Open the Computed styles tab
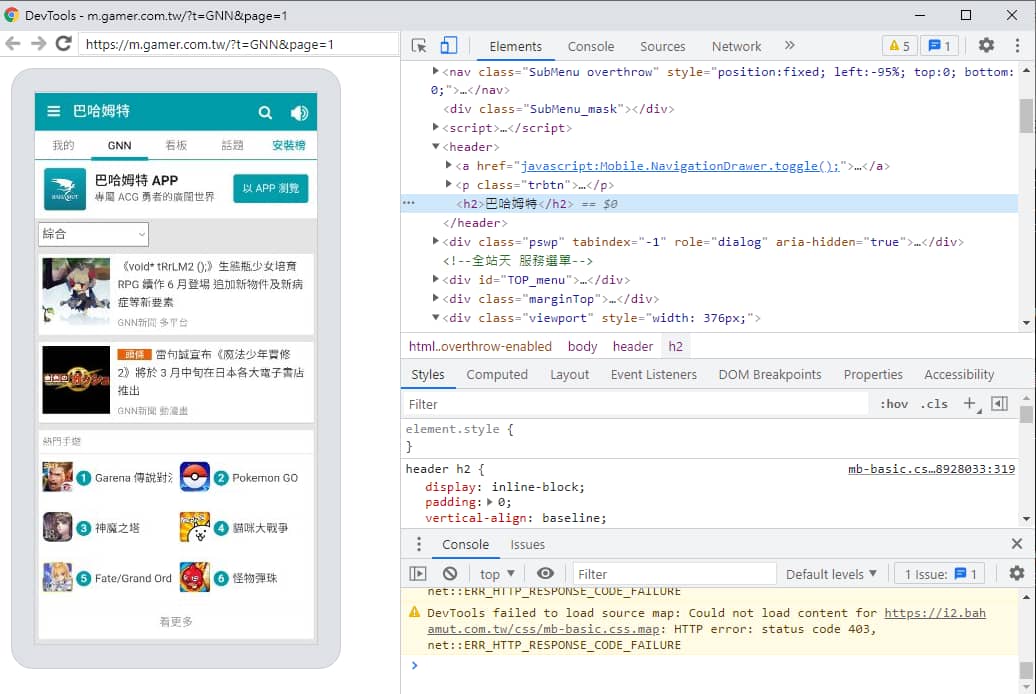This screenshot has width=1036, height=694. click(497, 374)
